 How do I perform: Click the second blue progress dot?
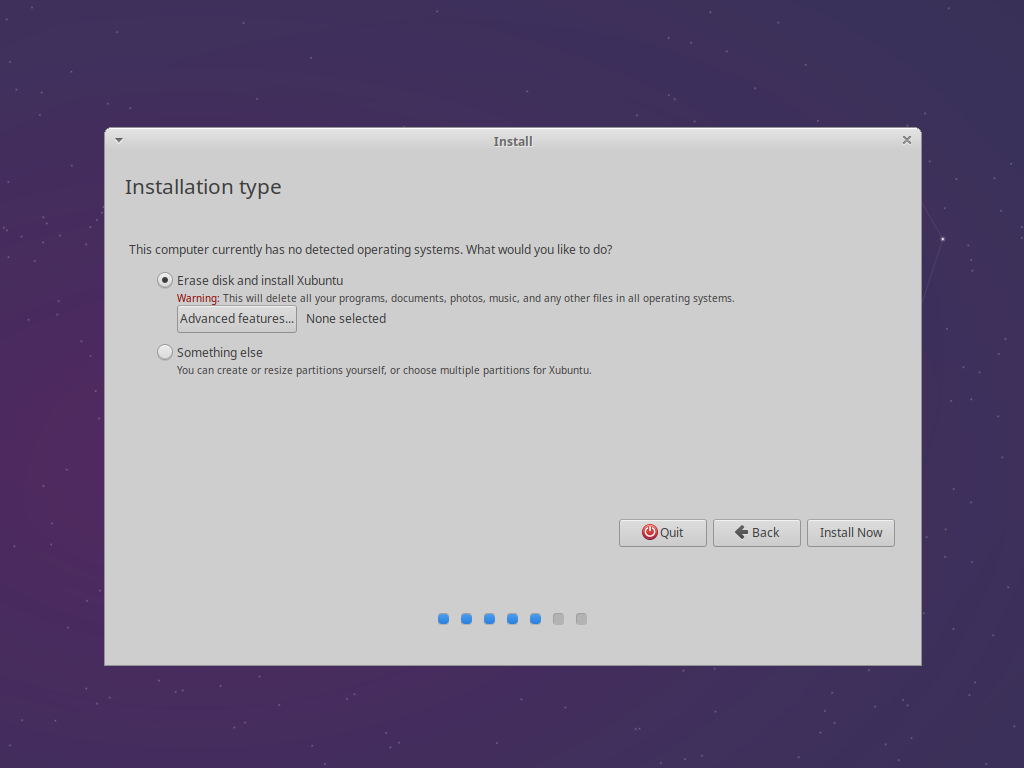466,619
